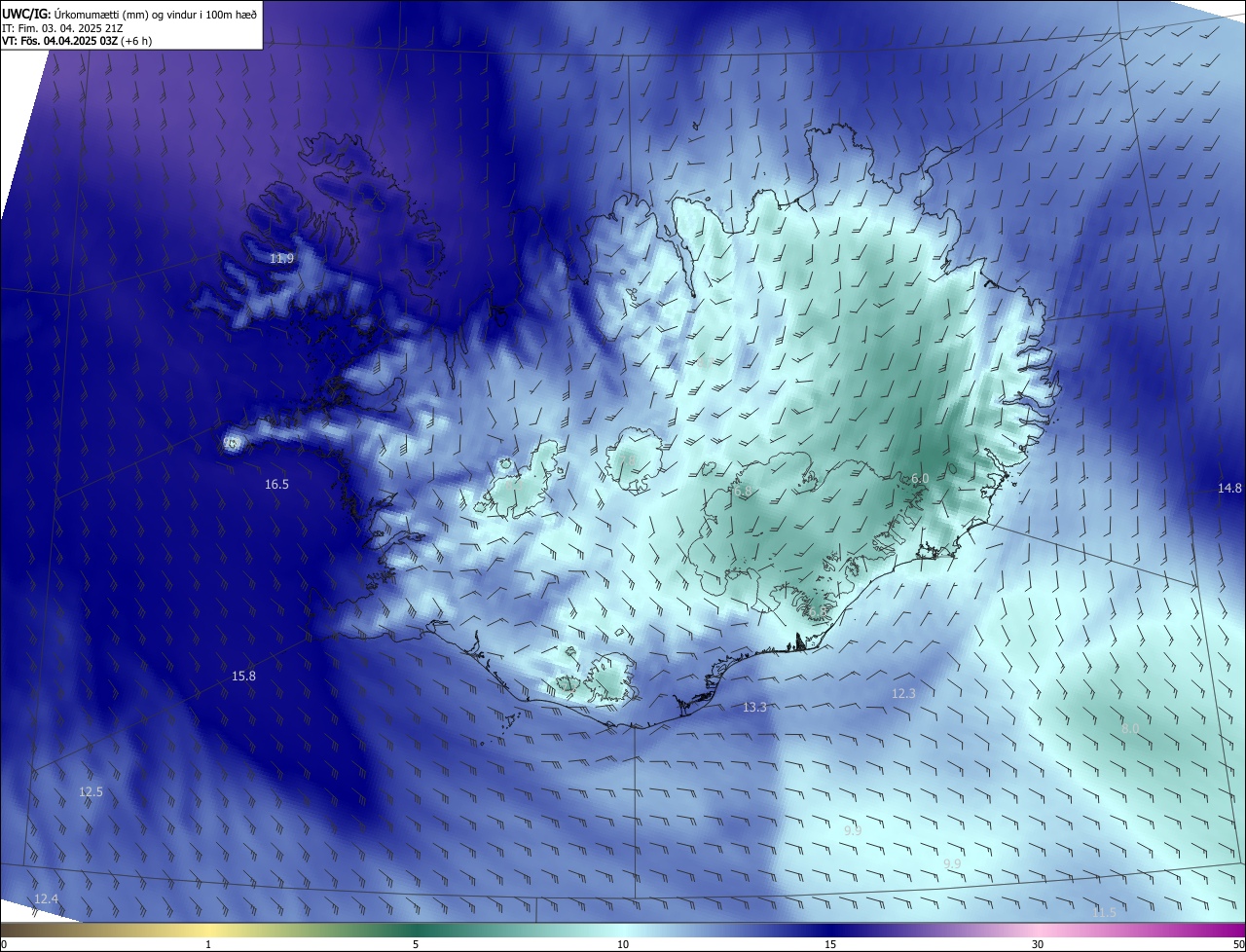Click the 6.0 value over the glacier
Viewport: 1246px width, 952px height.
click(x=920, y=479)
